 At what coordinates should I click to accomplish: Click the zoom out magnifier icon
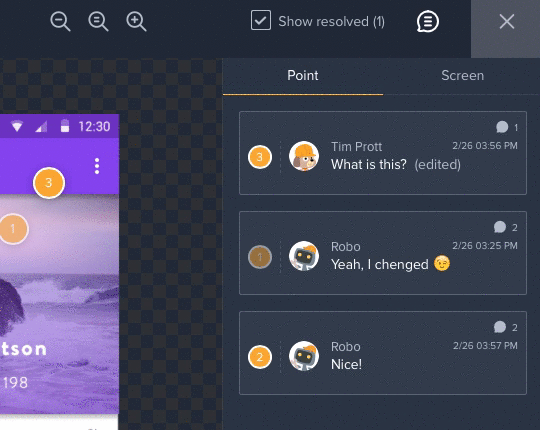click(60, 21)
